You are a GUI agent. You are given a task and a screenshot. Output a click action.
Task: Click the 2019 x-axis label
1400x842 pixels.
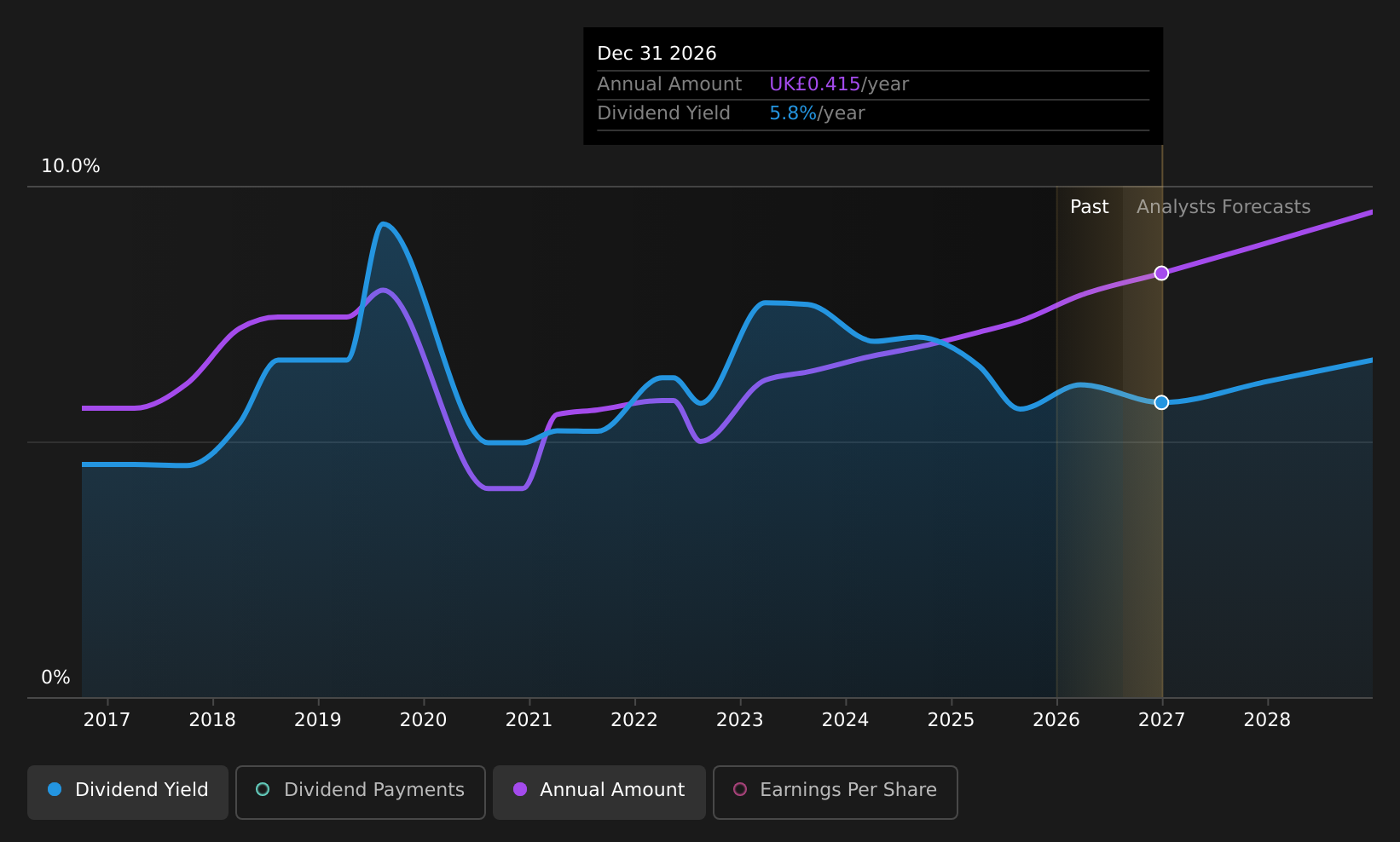[317, 720]
